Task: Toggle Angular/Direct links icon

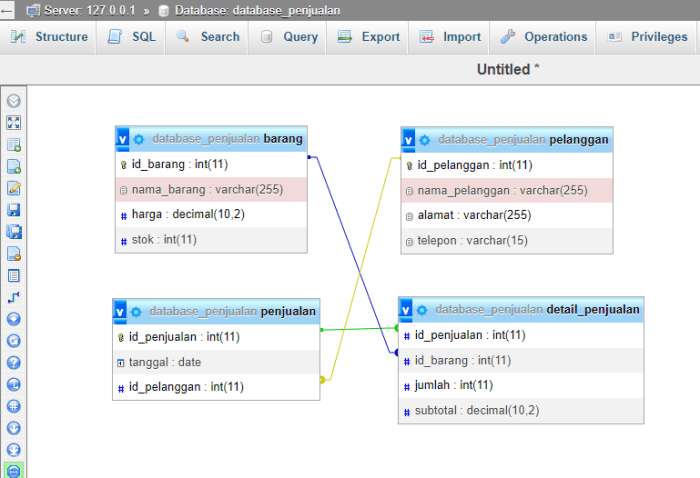Action: pyautogui.click(x=13, y=385)
